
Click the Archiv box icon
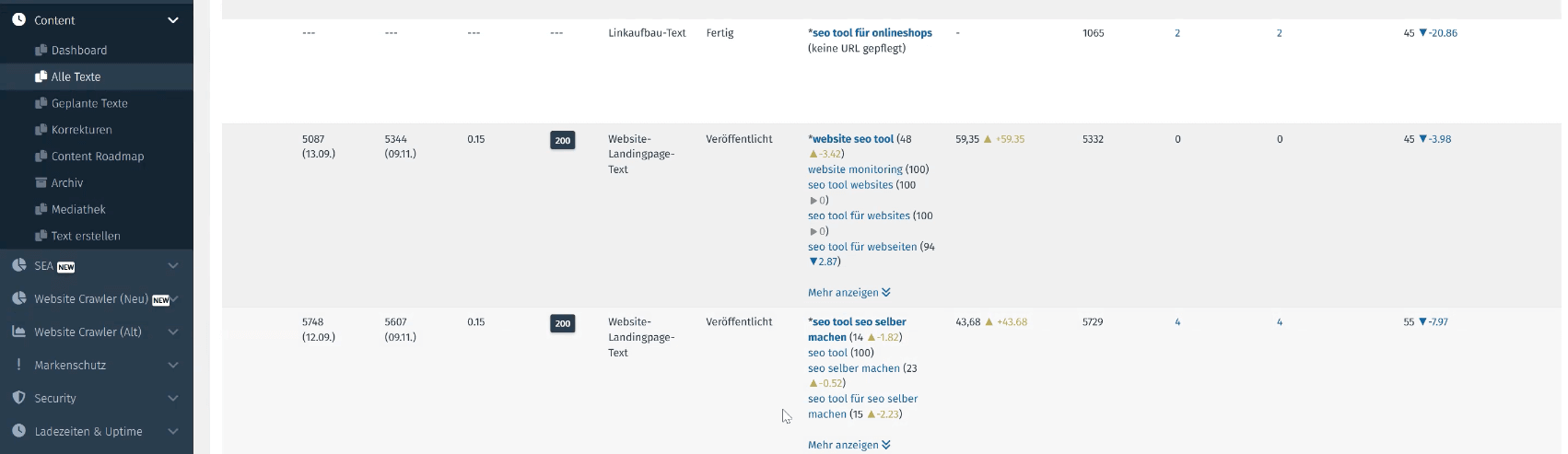tap(41, 182)
